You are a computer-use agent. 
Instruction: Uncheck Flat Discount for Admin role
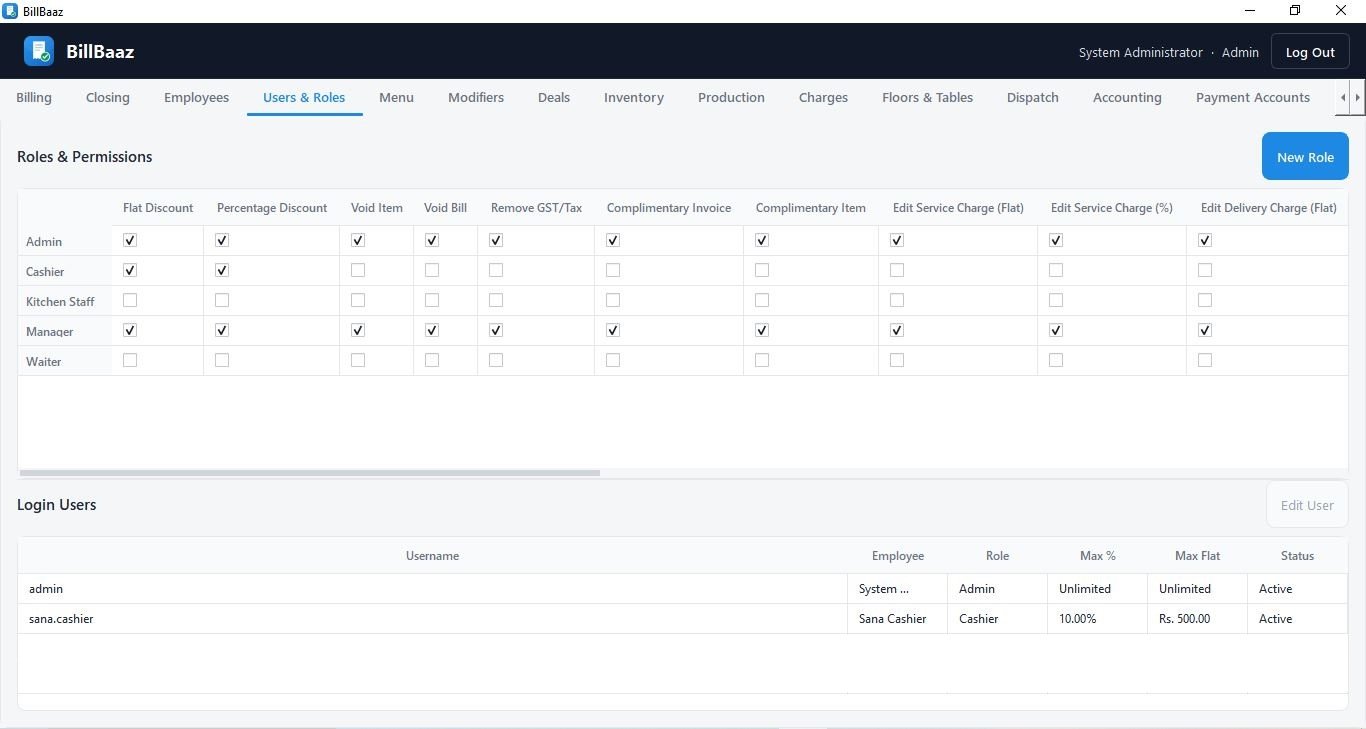(x=130, y=240)
